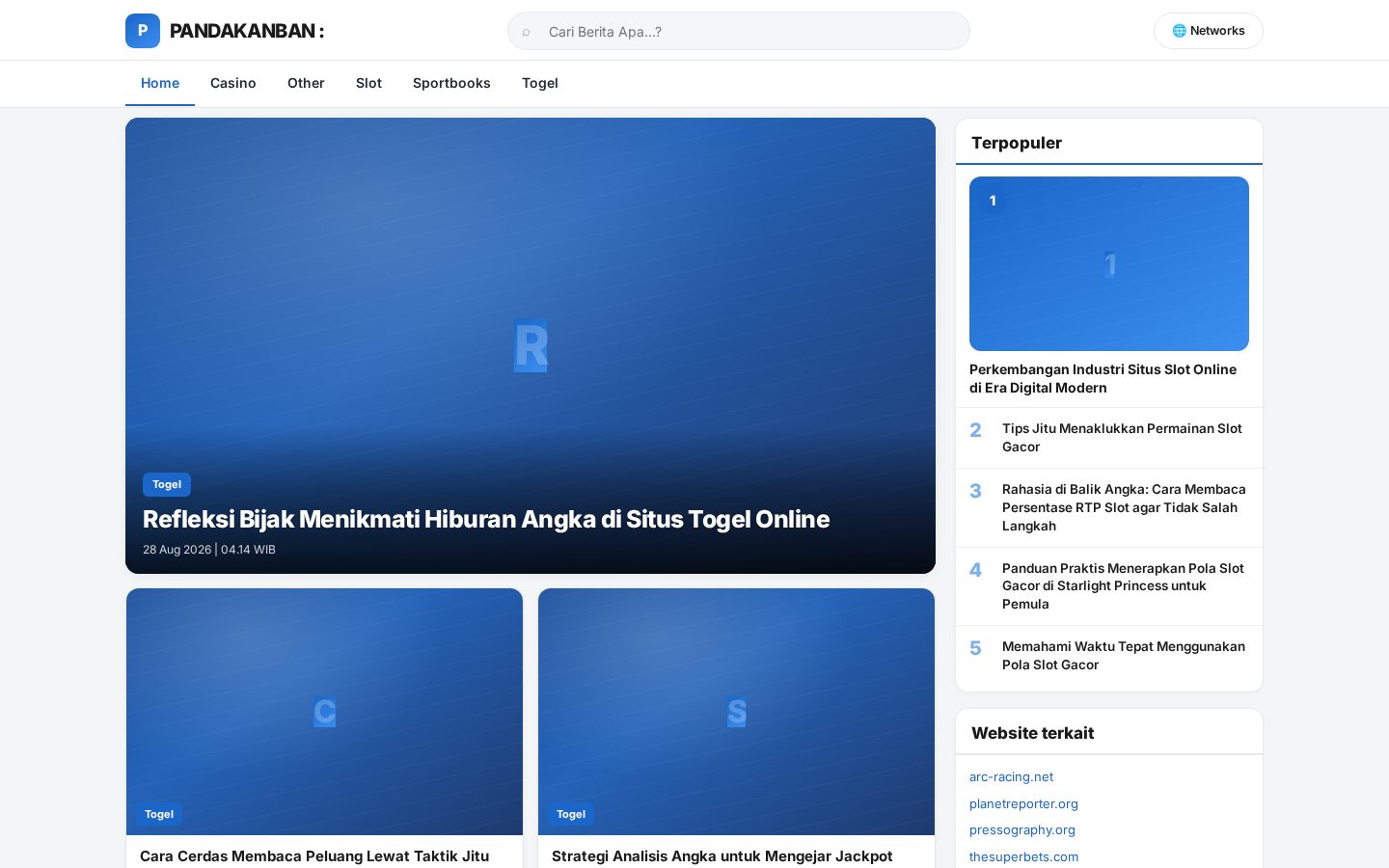Visit the planetreporter.org link
Screen dimensions: 1389x868
1023,803
